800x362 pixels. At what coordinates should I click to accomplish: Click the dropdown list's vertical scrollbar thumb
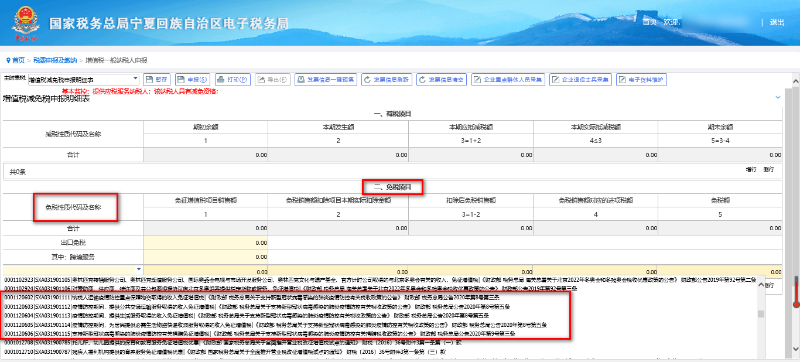coord(761,314)
